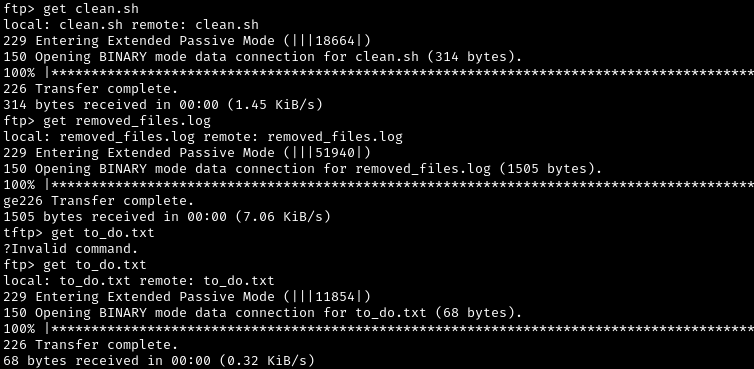Click the removed_files.log 1505 bytes line
This screenshot has height=369, width=754.
tap(303, 169)
